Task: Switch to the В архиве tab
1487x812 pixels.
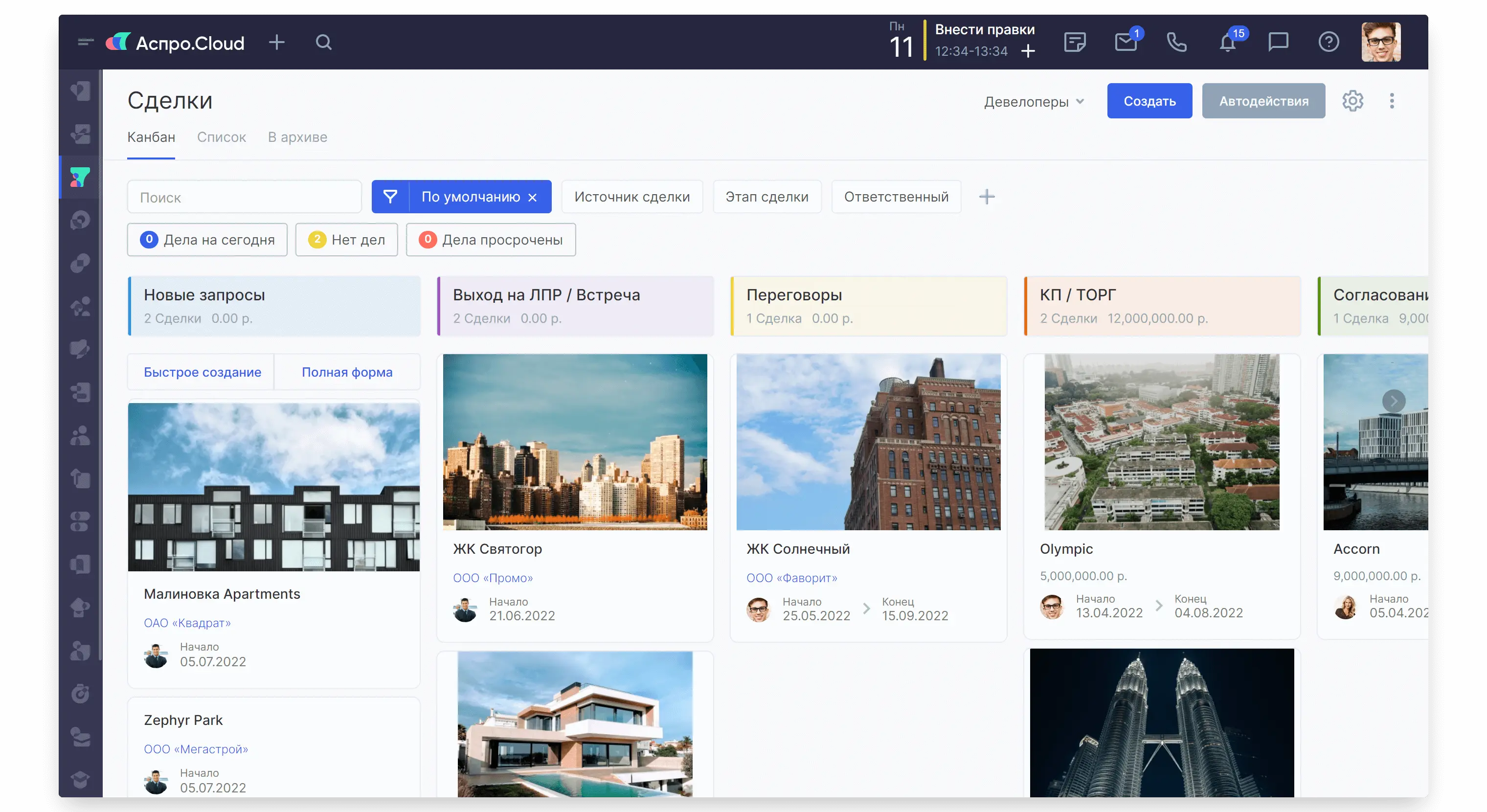Action: pyautogui.click(x=297, y=137)
